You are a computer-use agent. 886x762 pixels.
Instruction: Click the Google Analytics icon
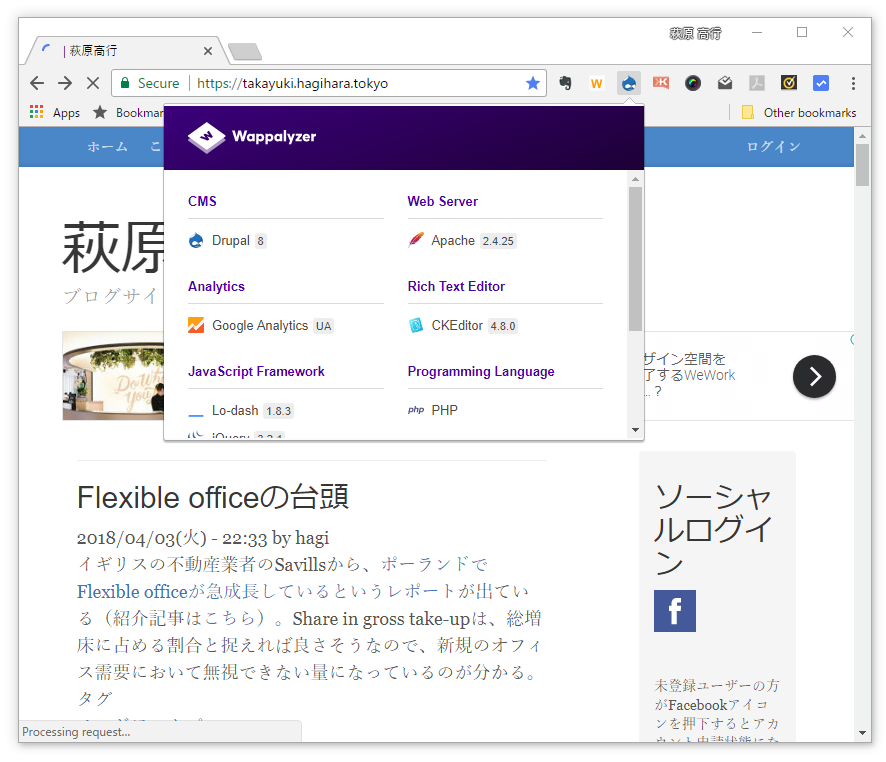tap(196, 325)
